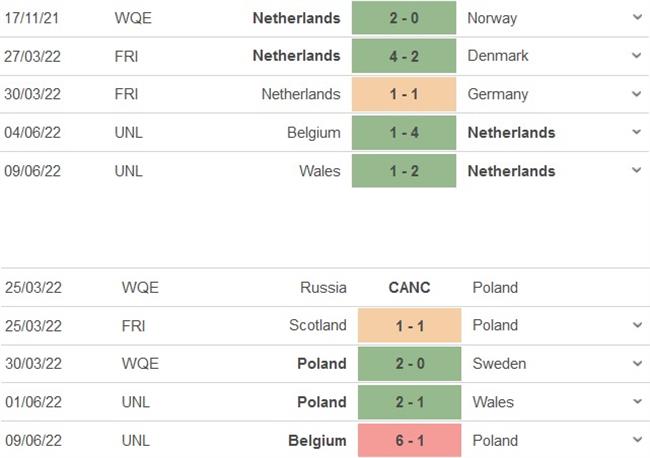The height and width of the screenshot is (458, 650).
Task: Expand the Belgium vs Poland match chevron
Action: (x=637, y=440)
